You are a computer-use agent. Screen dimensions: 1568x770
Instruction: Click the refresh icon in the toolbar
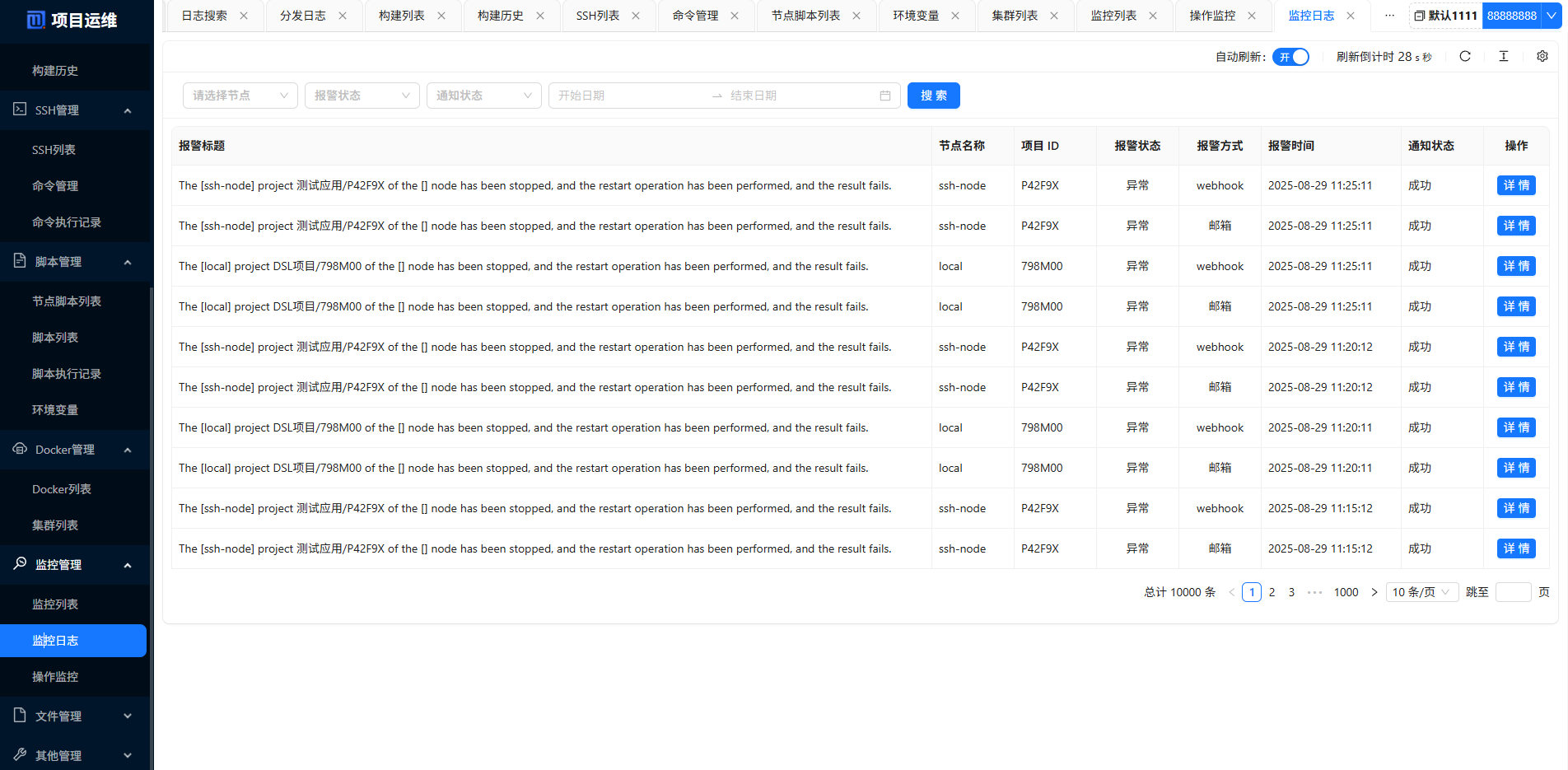[x=1464, y=56]
